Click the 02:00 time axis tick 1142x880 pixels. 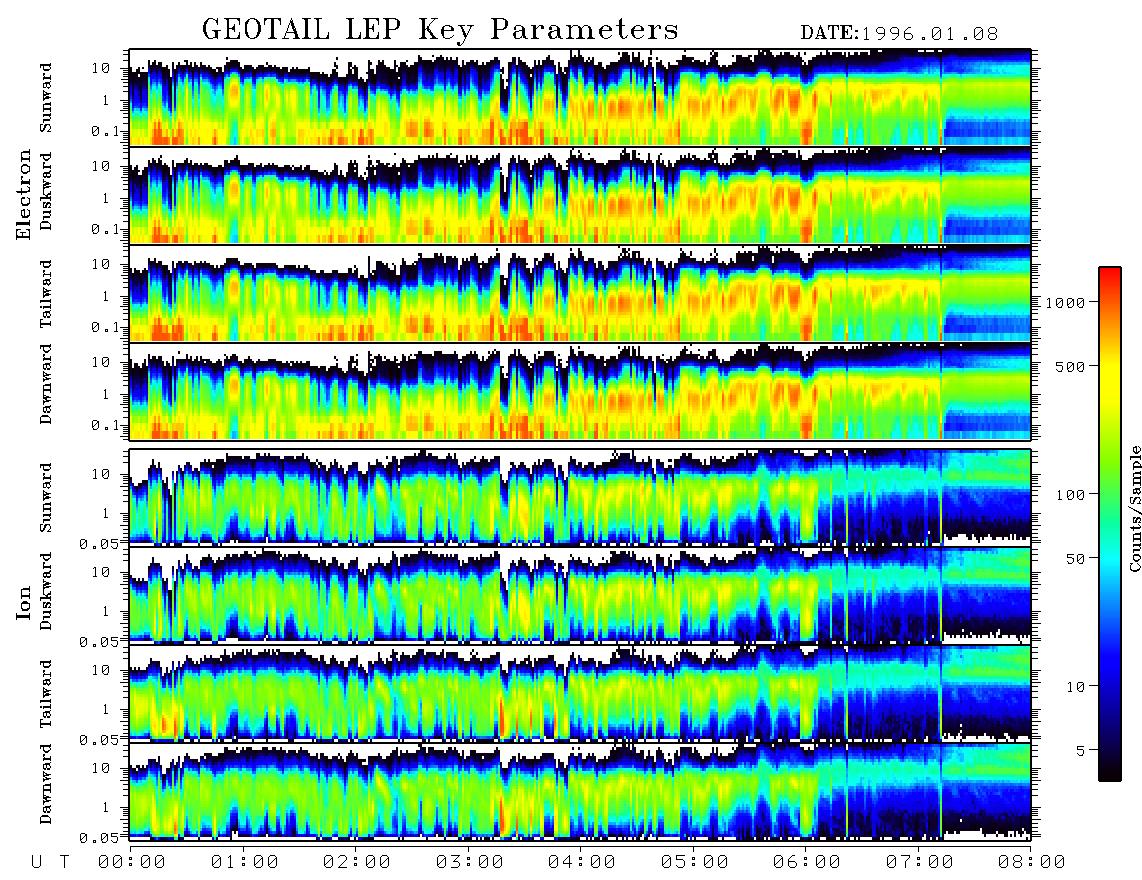click(357, 862)
